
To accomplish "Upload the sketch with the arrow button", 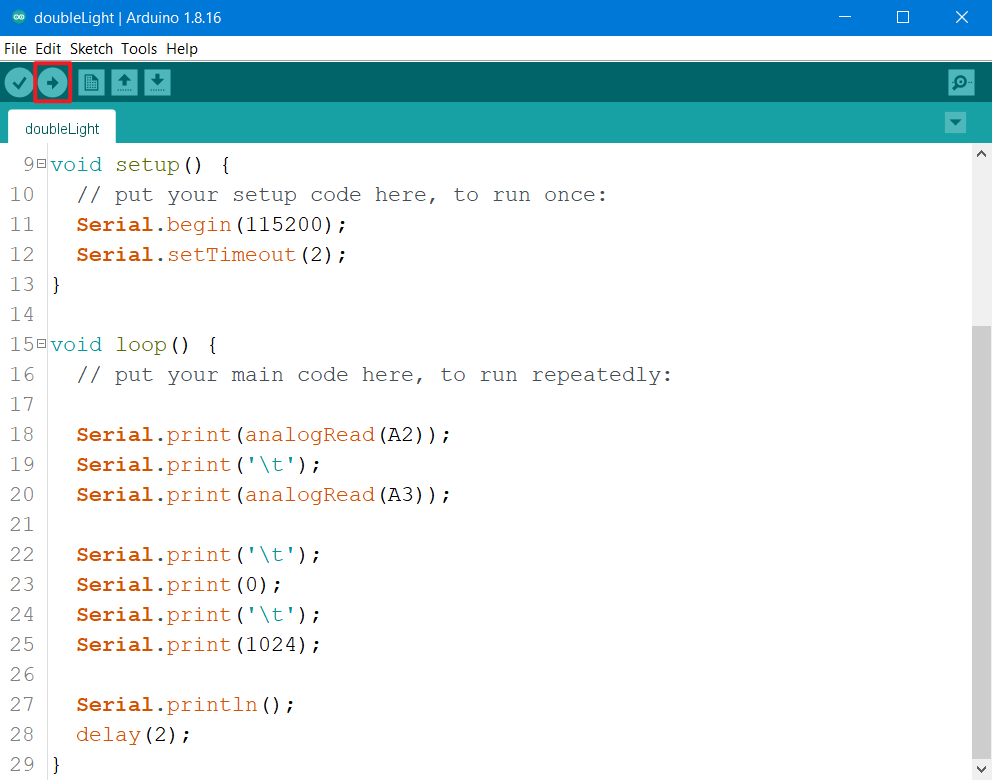I will pos(53,82).
